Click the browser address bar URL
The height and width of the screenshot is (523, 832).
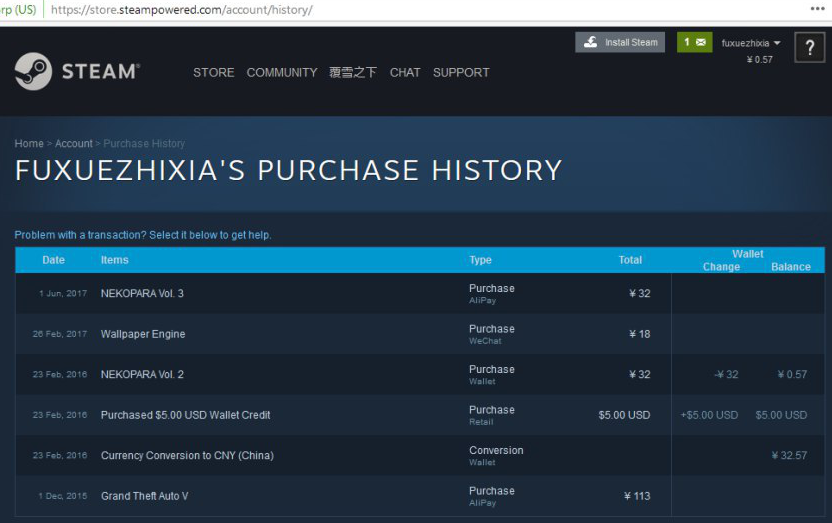pos(182,9)
